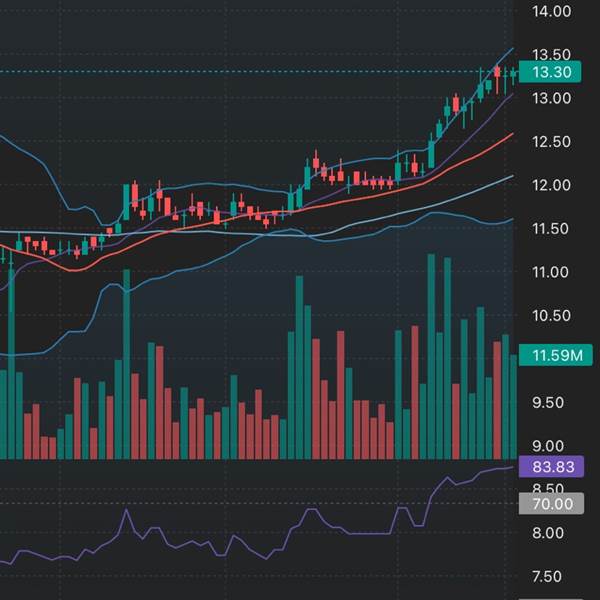Click the 13.00 price axis label
Viewport: 600px width, 600px height.
point(551,98)
